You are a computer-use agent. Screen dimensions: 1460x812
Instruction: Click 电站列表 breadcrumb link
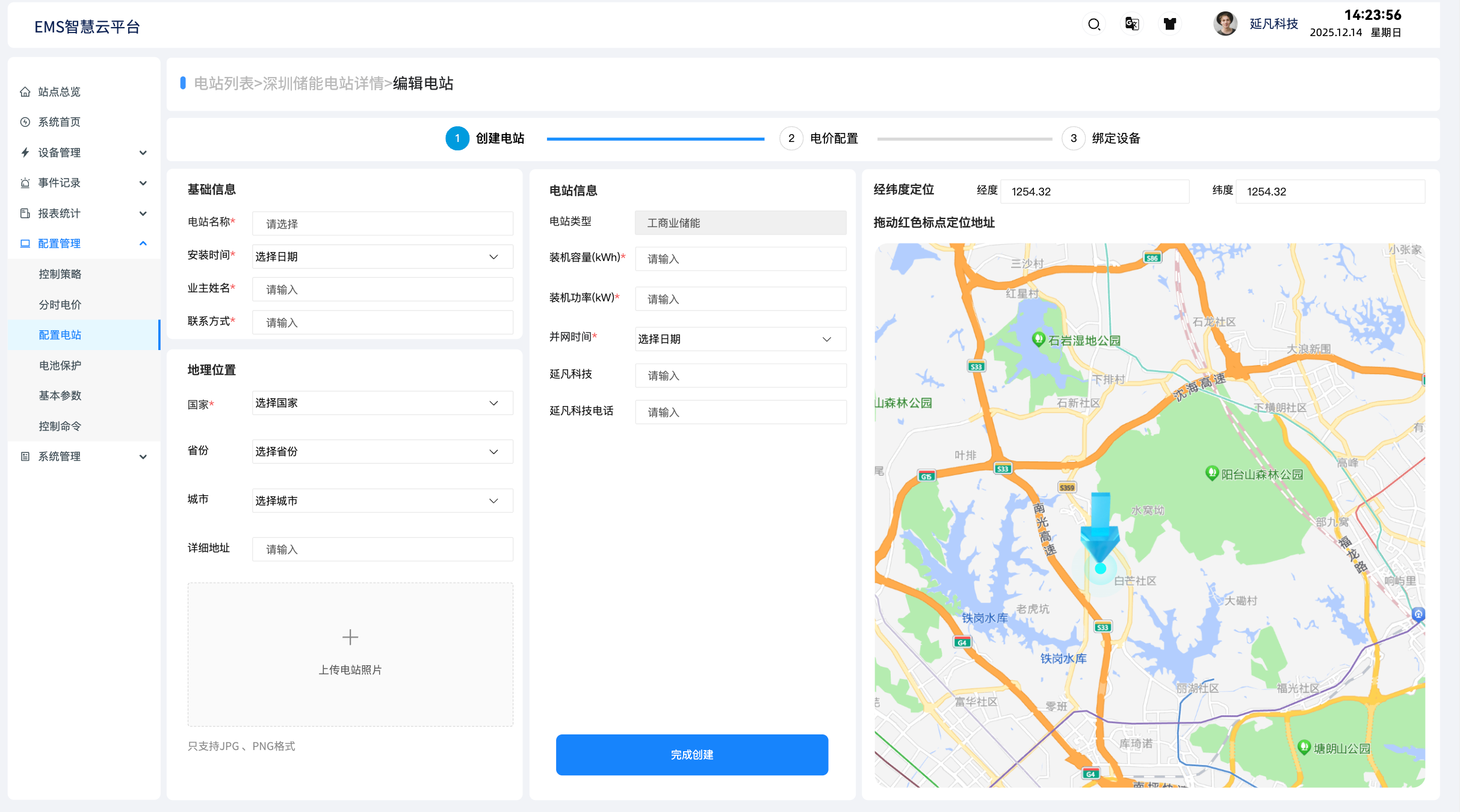(x=223, y=84)
